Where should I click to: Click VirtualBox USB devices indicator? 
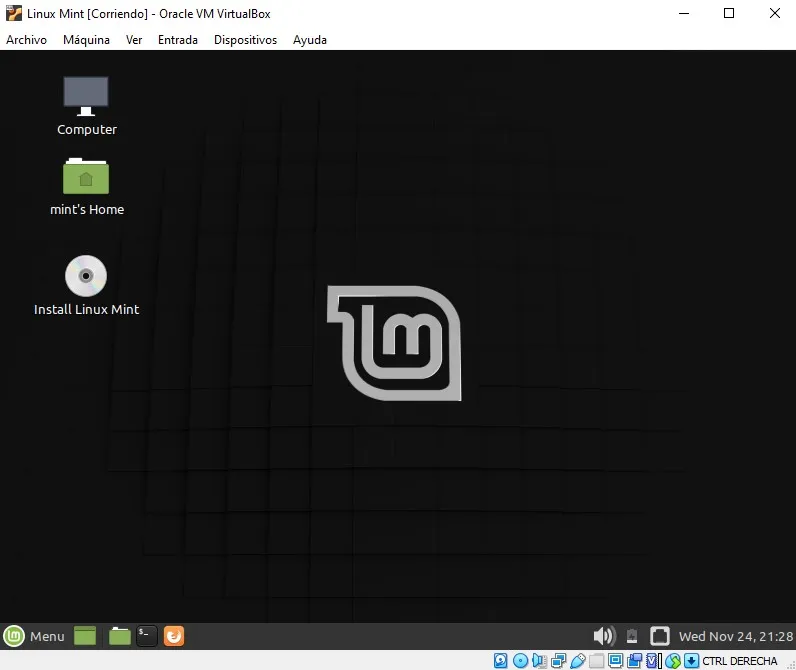[x=578, y=660]
